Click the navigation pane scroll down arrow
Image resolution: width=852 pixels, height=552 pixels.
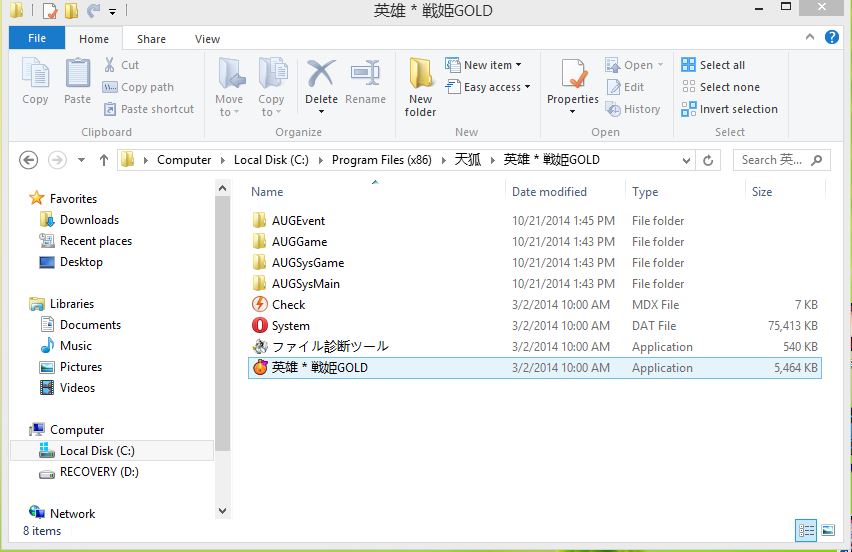pyautogui.click(x=222, y=511)
